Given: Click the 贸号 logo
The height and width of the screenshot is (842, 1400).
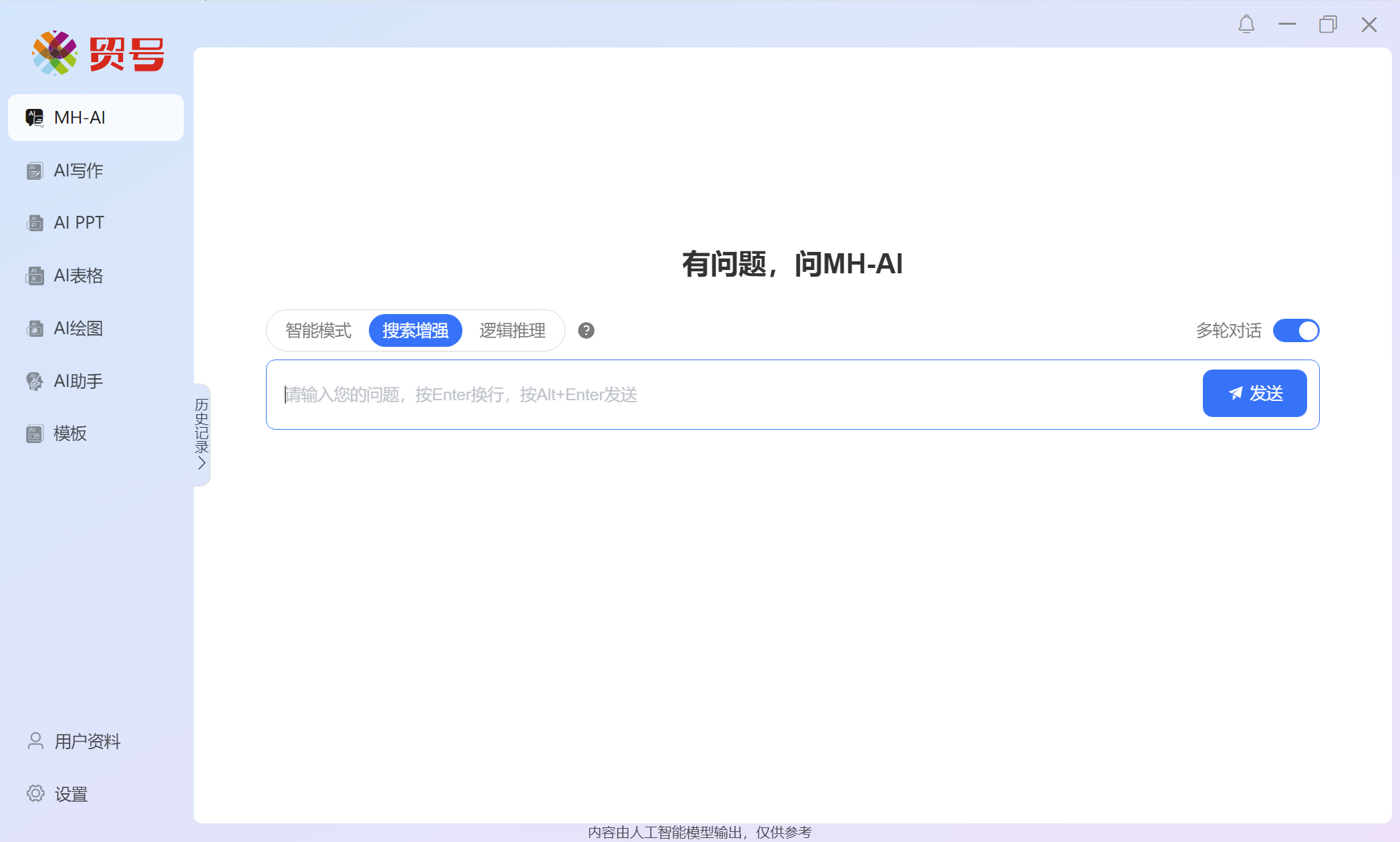Looking at the screenshot, I should click(x=98, y=53).
